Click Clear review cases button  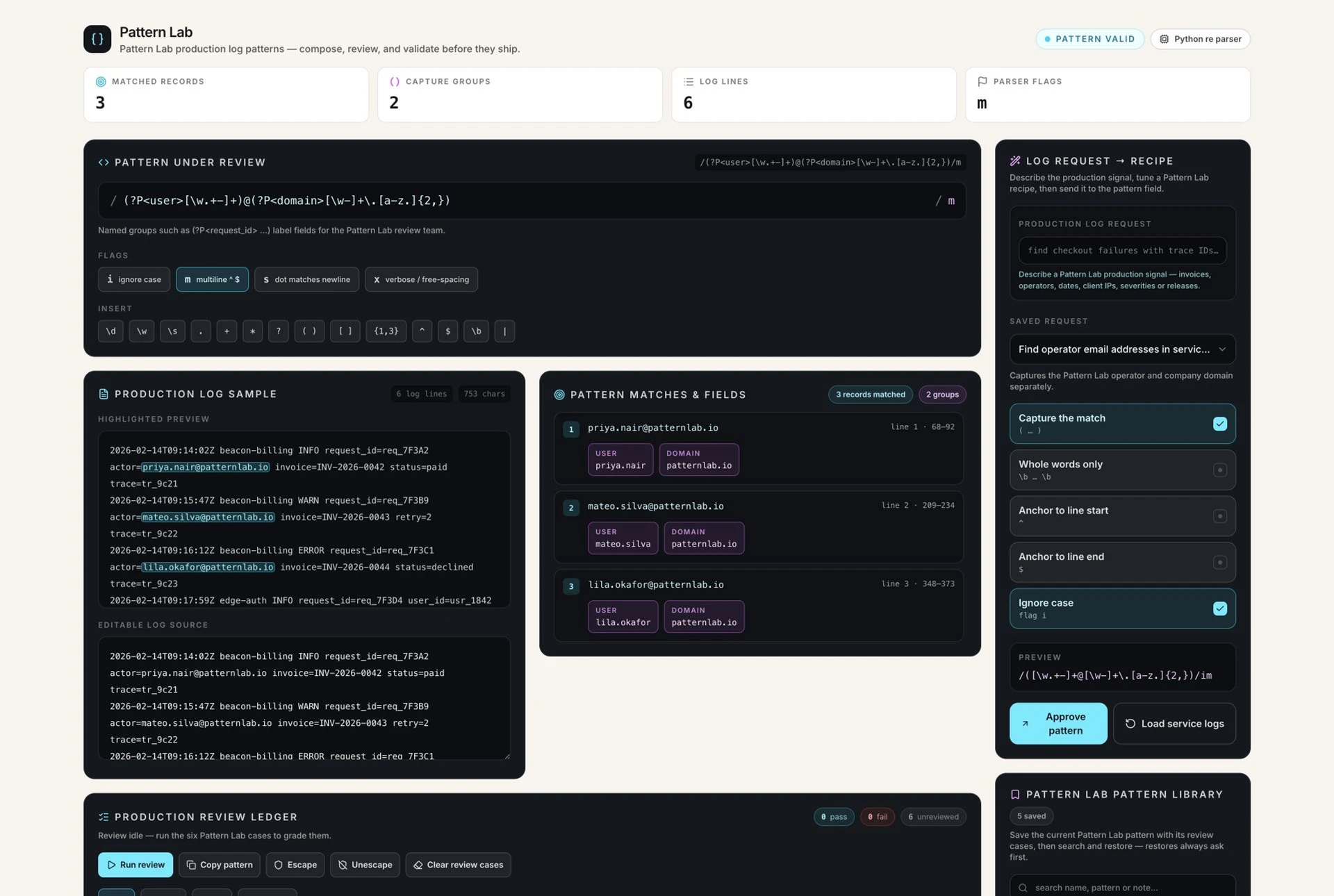pyautogui.click(x=458, y=865)
